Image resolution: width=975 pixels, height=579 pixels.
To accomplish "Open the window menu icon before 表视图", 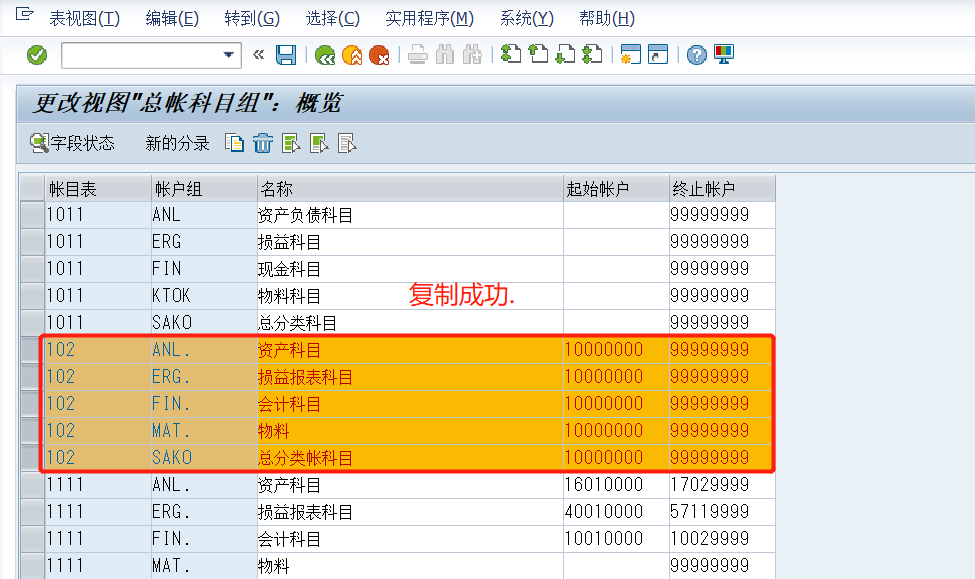I will point(24,14).
